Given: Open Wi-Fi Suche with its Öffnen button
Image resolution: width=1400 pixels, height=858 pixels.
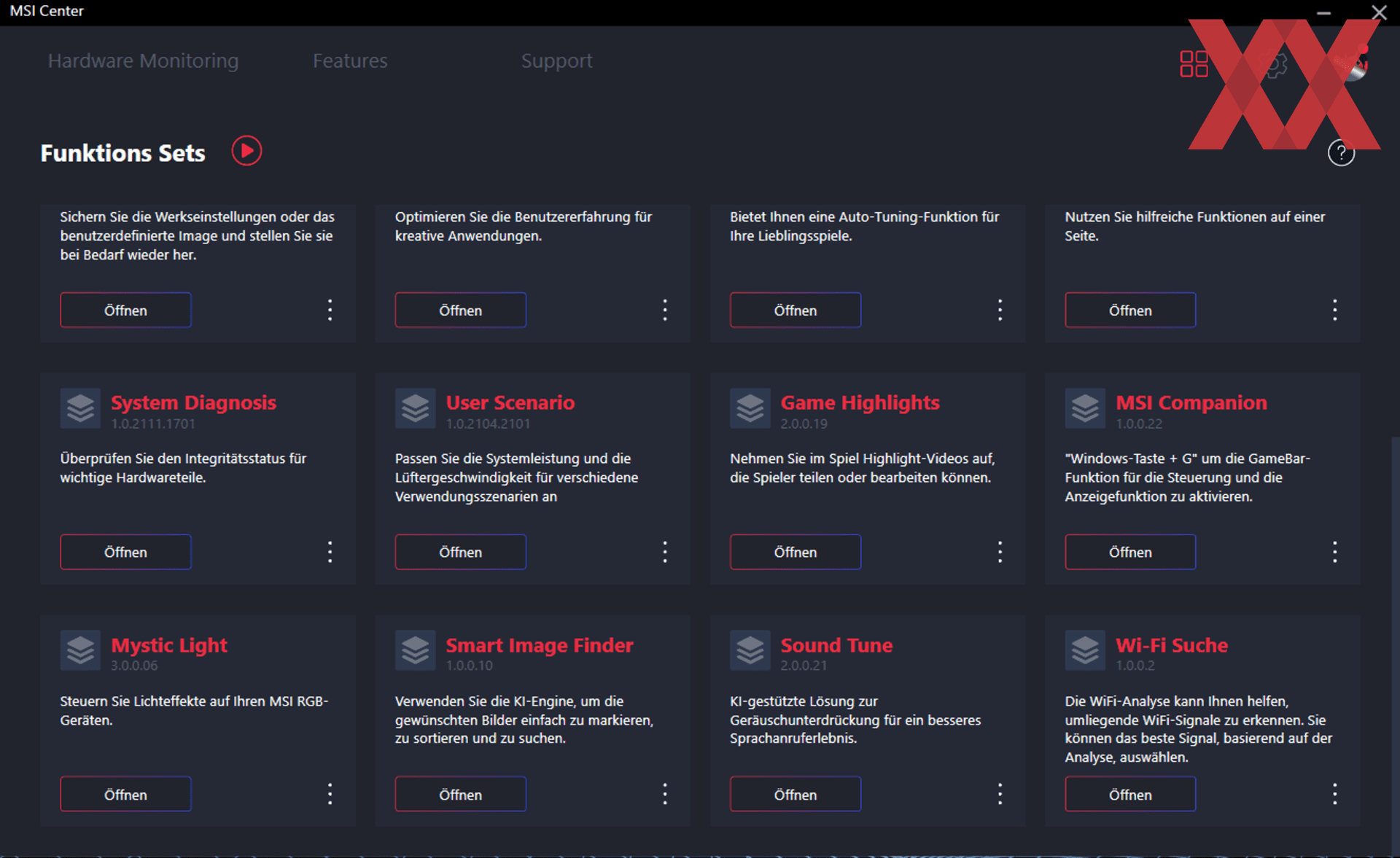Looking at the screenshot, I should point(1130,795).
